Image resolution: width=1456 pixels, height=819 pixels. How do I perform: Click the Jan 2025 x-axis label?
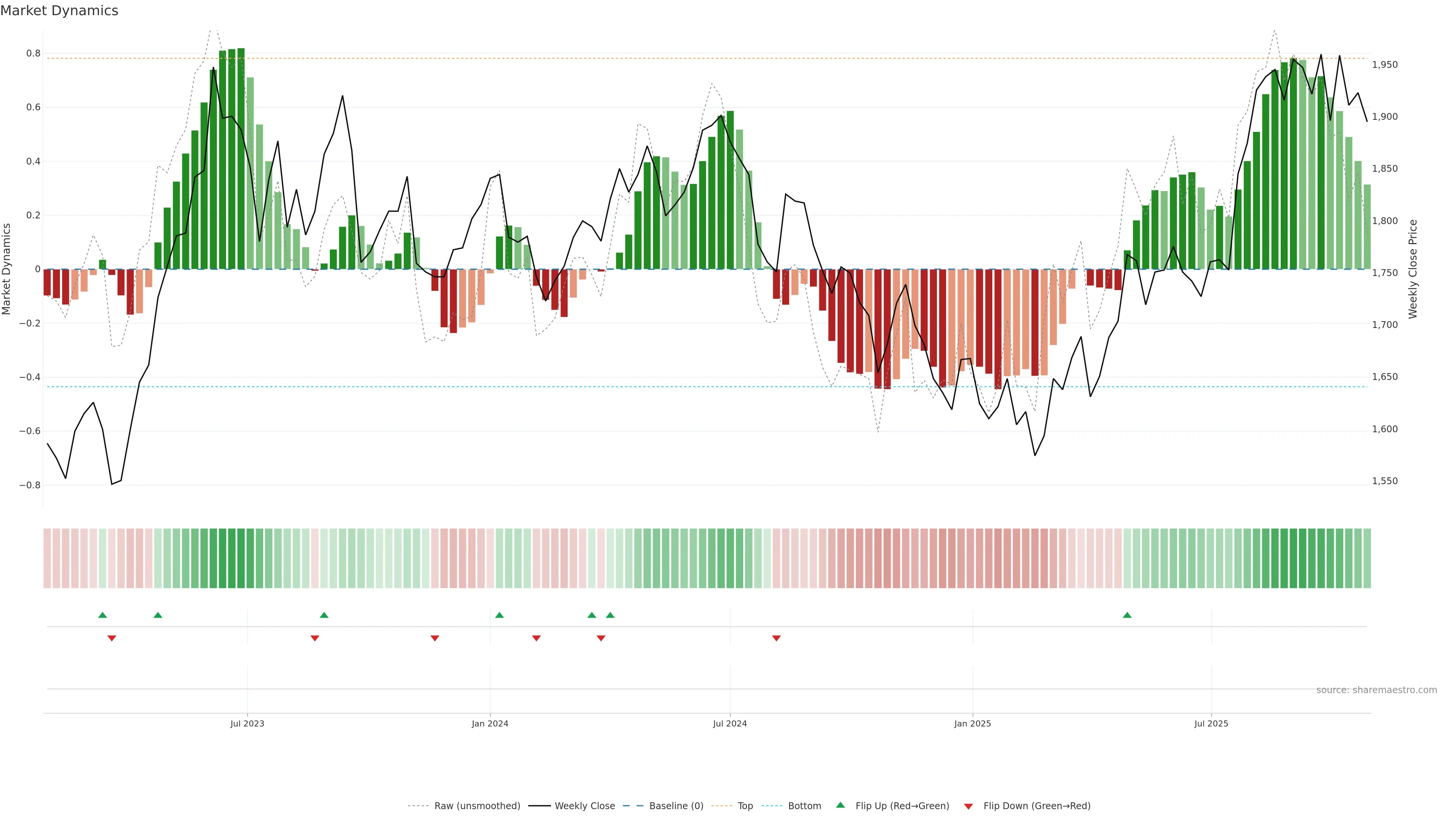[972, 723]
